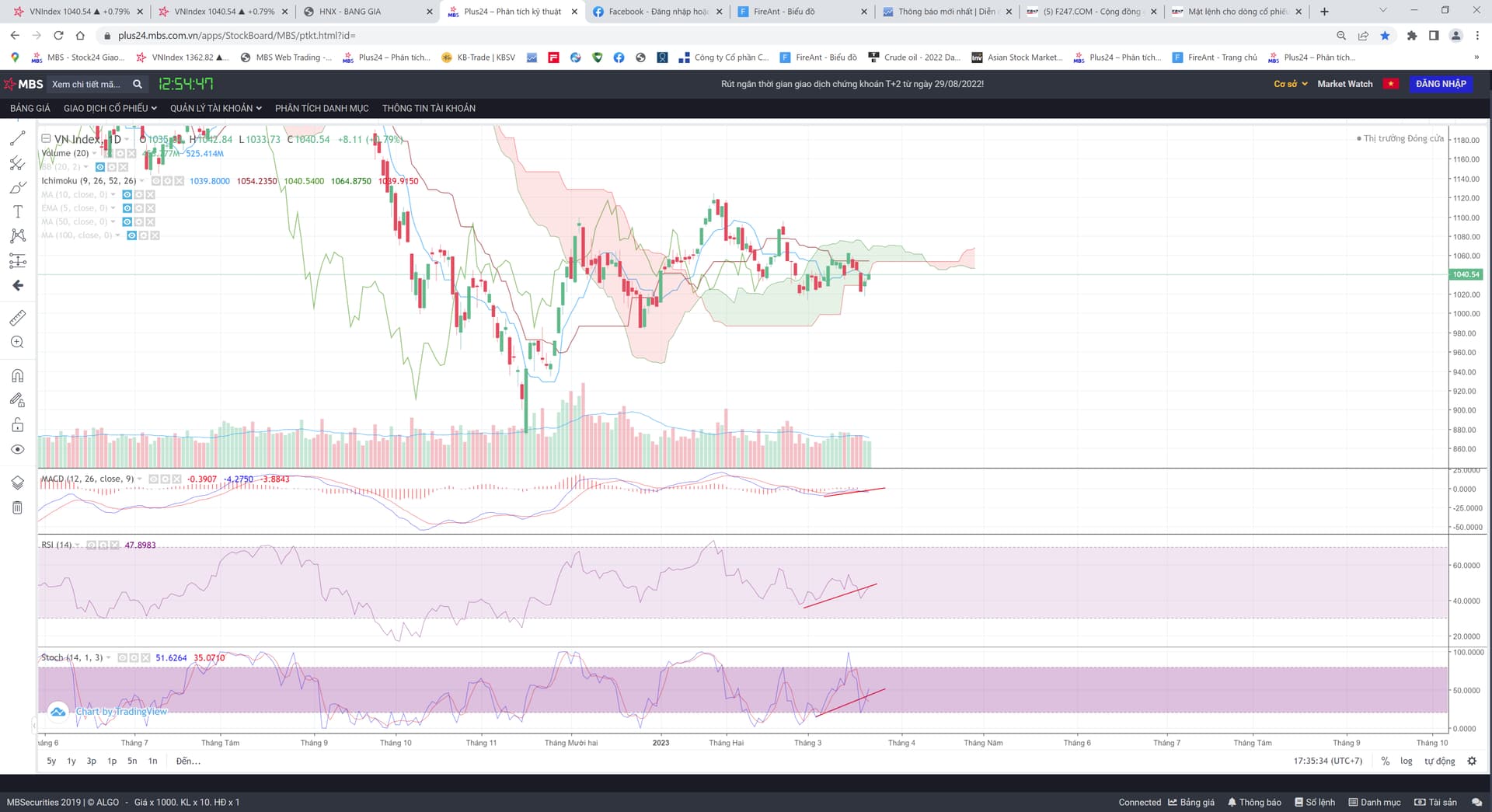
Task: Open chart settings gear icon
Action: click(x=1472, y=761)
